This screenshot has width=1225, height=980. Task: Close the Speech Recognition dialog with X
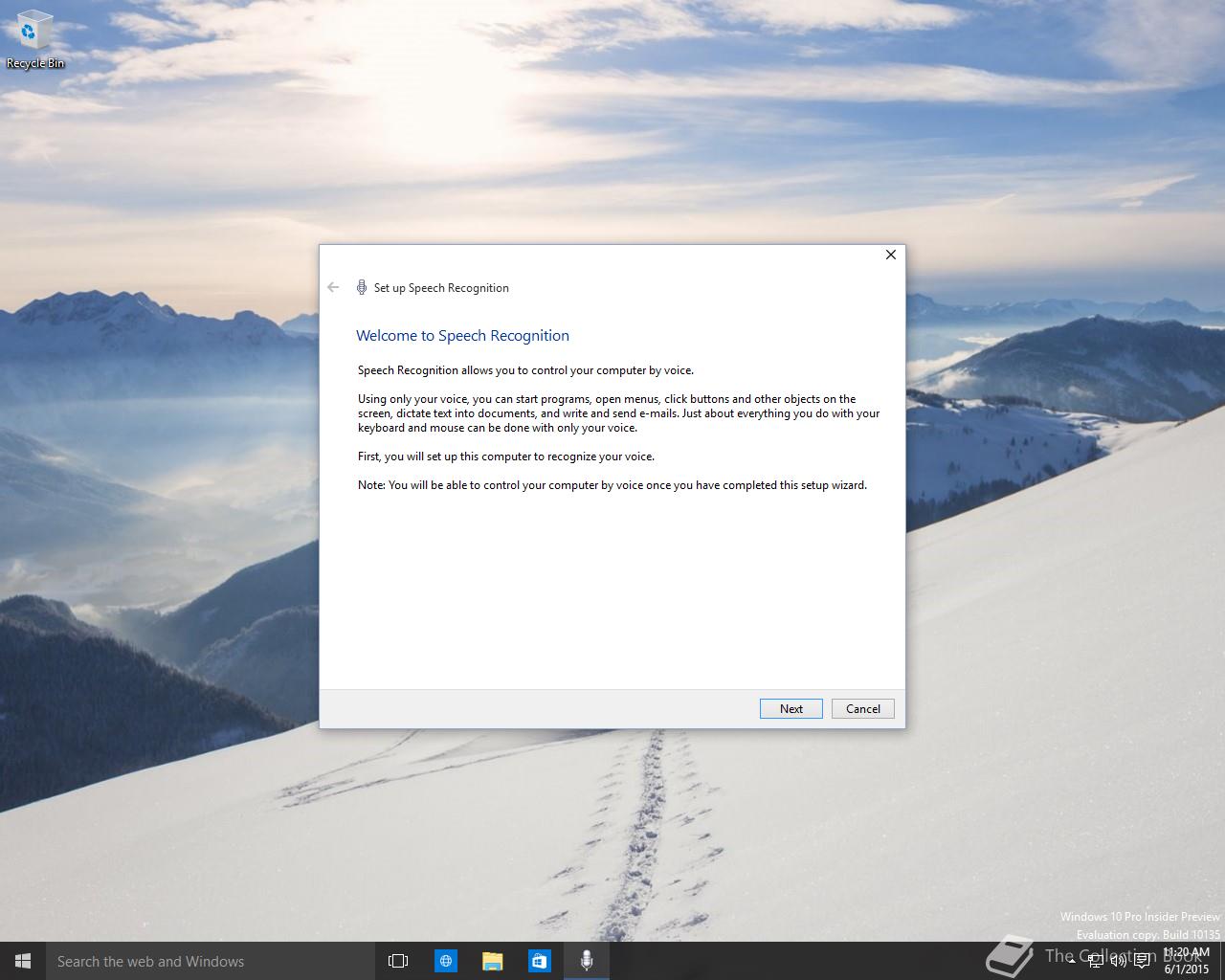[x=890, y=255]
